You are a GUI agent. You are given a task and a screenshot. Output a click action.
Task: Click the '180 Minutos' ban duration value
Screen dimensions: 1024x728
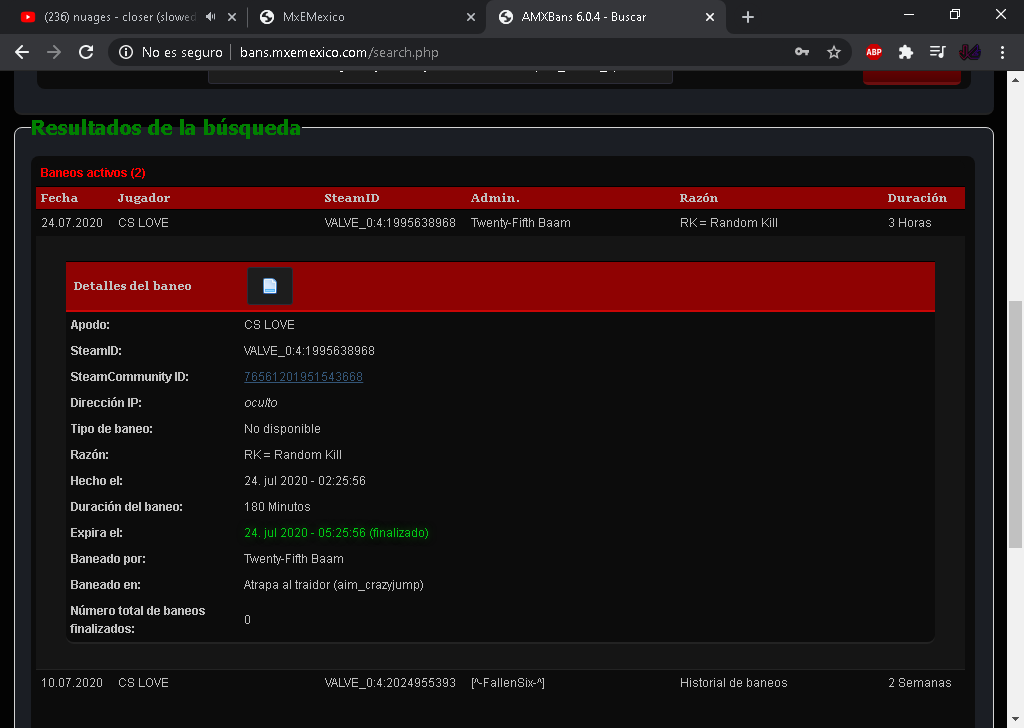coord(277,507)
